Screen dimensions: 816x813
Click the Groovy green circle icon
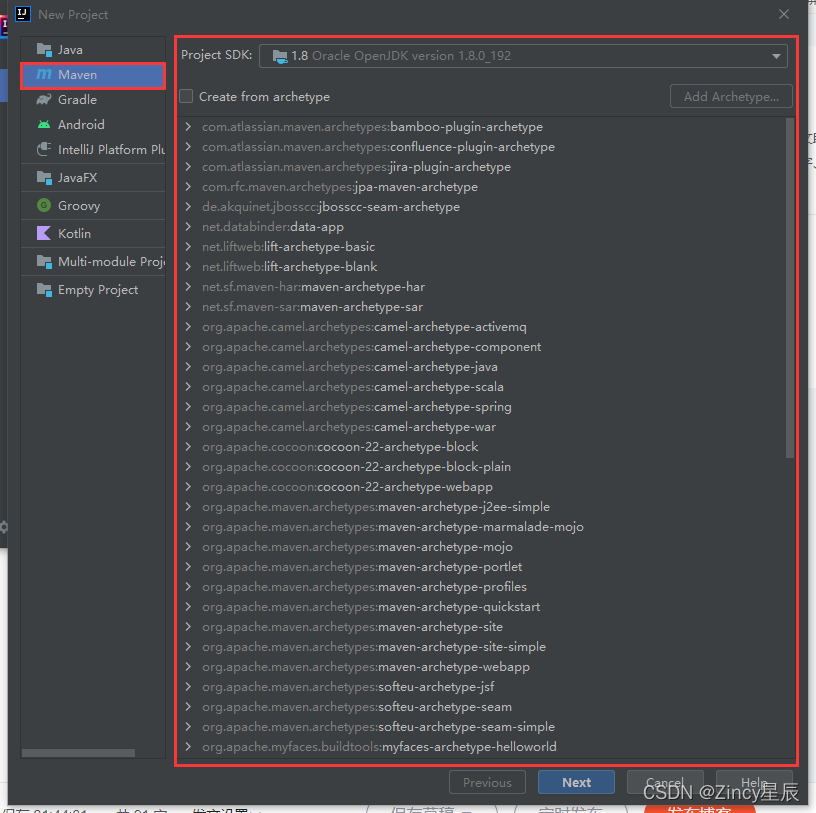44,205
